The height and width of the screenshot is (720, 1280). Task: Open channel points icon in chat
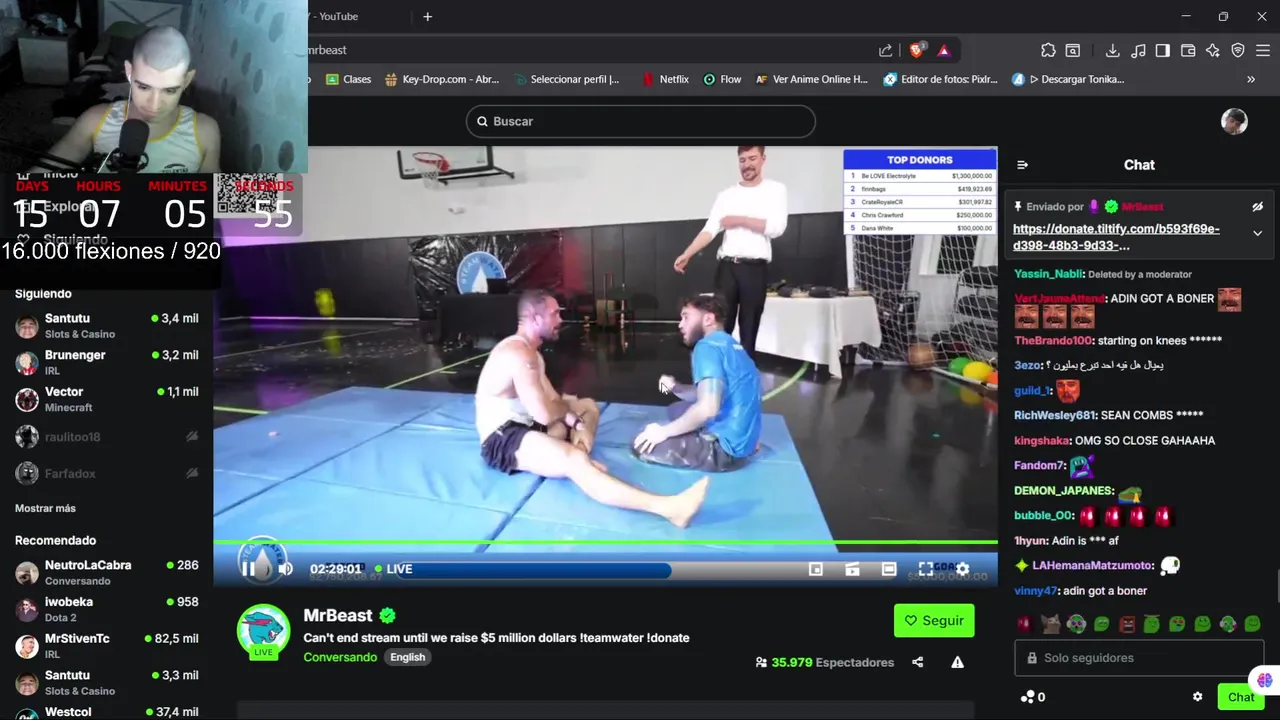coord(1032,697)
